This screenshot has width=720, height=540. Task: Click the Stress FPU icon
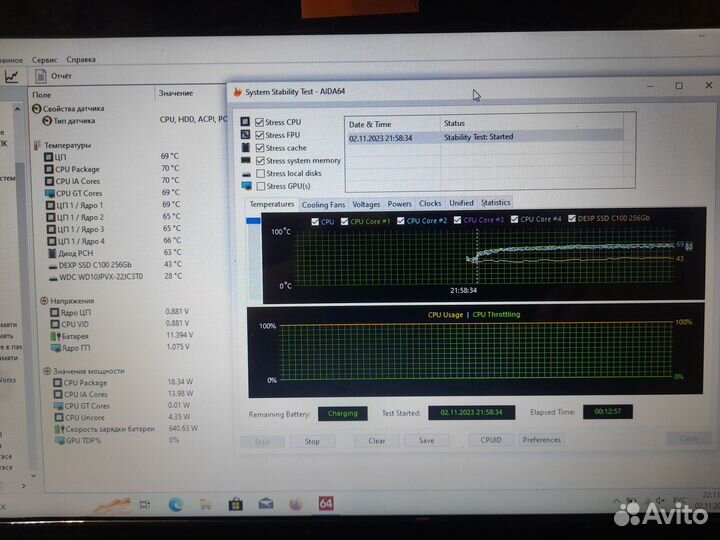coord(246,135)
